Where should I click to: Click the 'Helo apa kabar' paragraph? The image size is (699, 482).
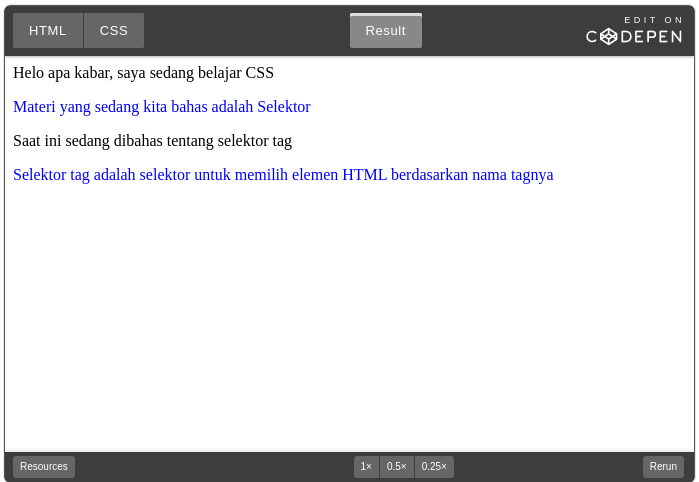coord(143,73)
